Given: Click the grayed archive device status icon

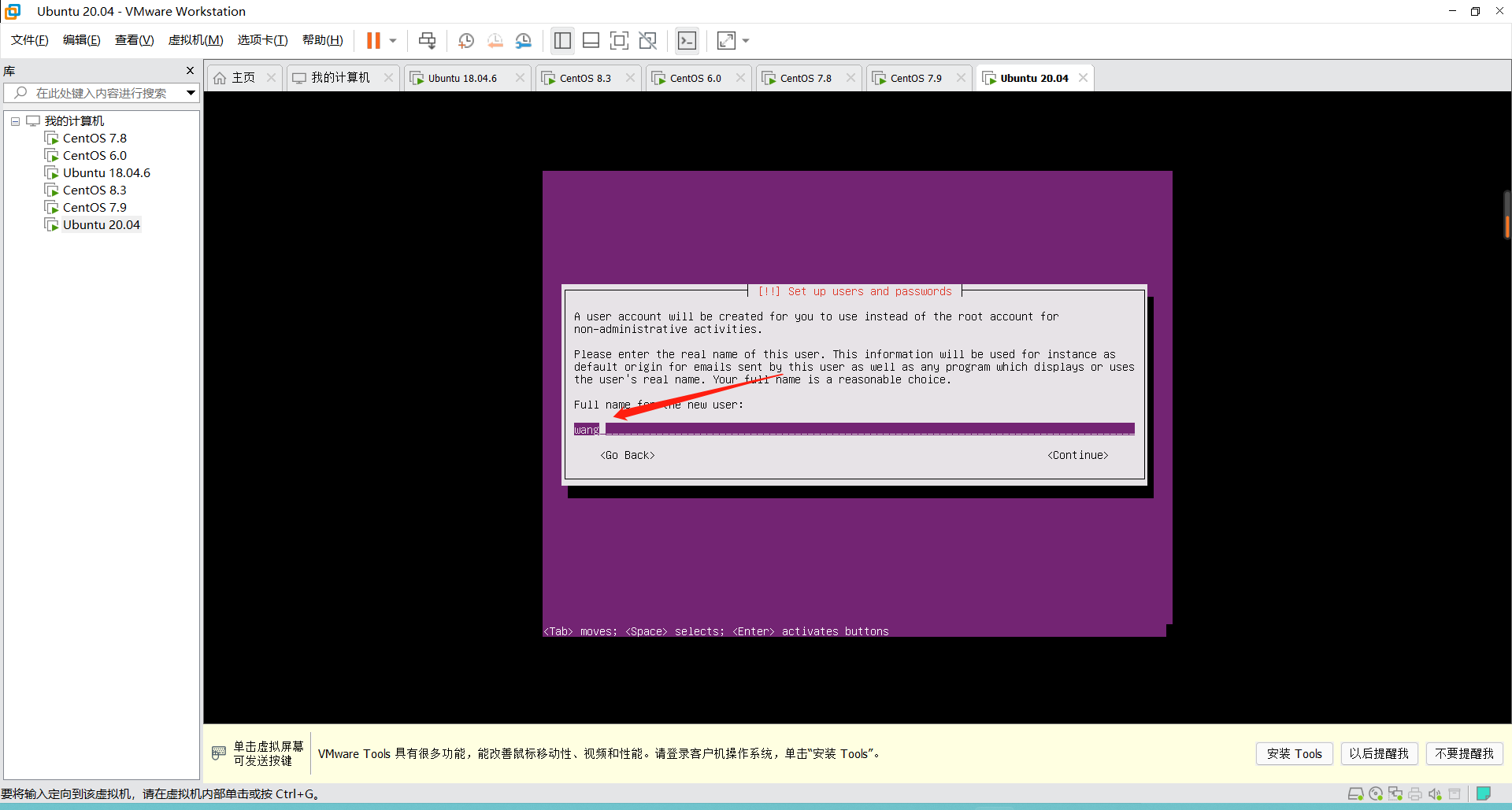Looking at the screenshot, I should coord(1455,793).
